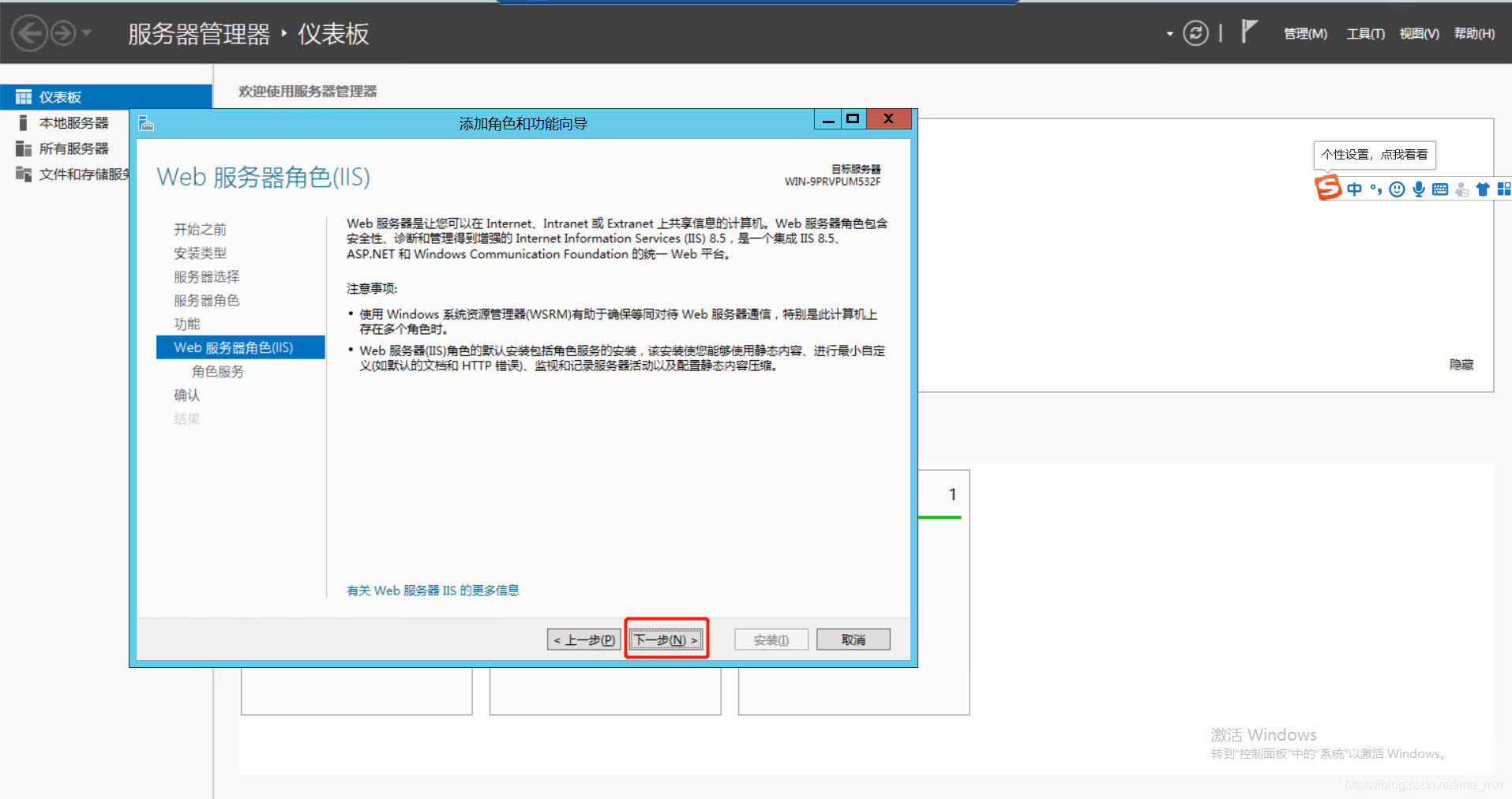The height and width of the screenshot is (799, 1512).
Task: Click the Sogou microphone voice input icon
Action: point(1419,189)
